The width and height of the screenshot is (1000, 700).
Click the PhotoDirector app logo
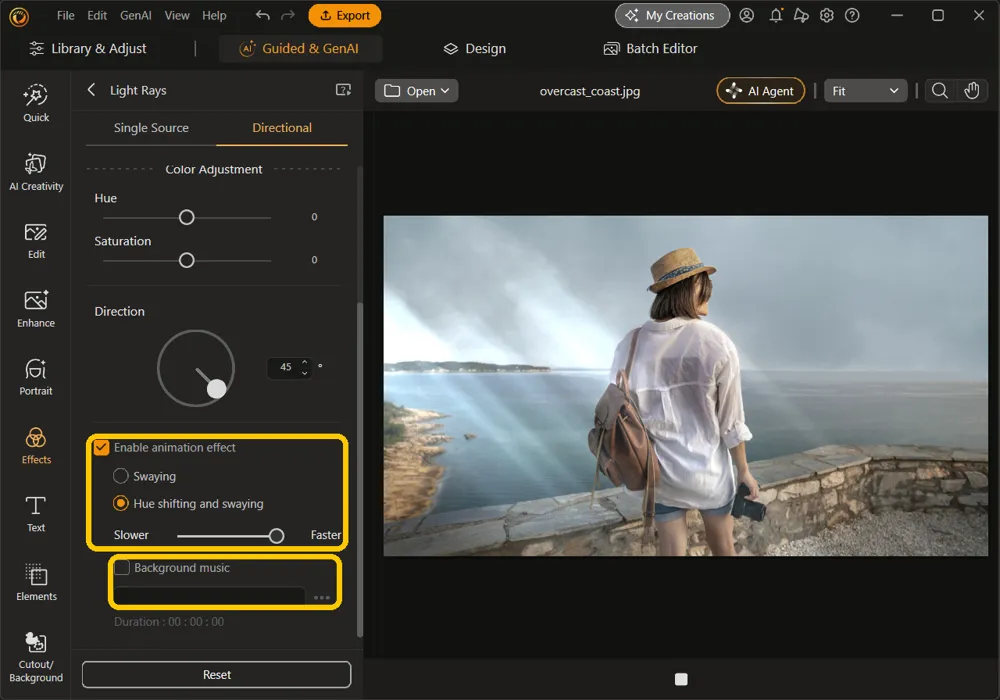pos(19,16)
